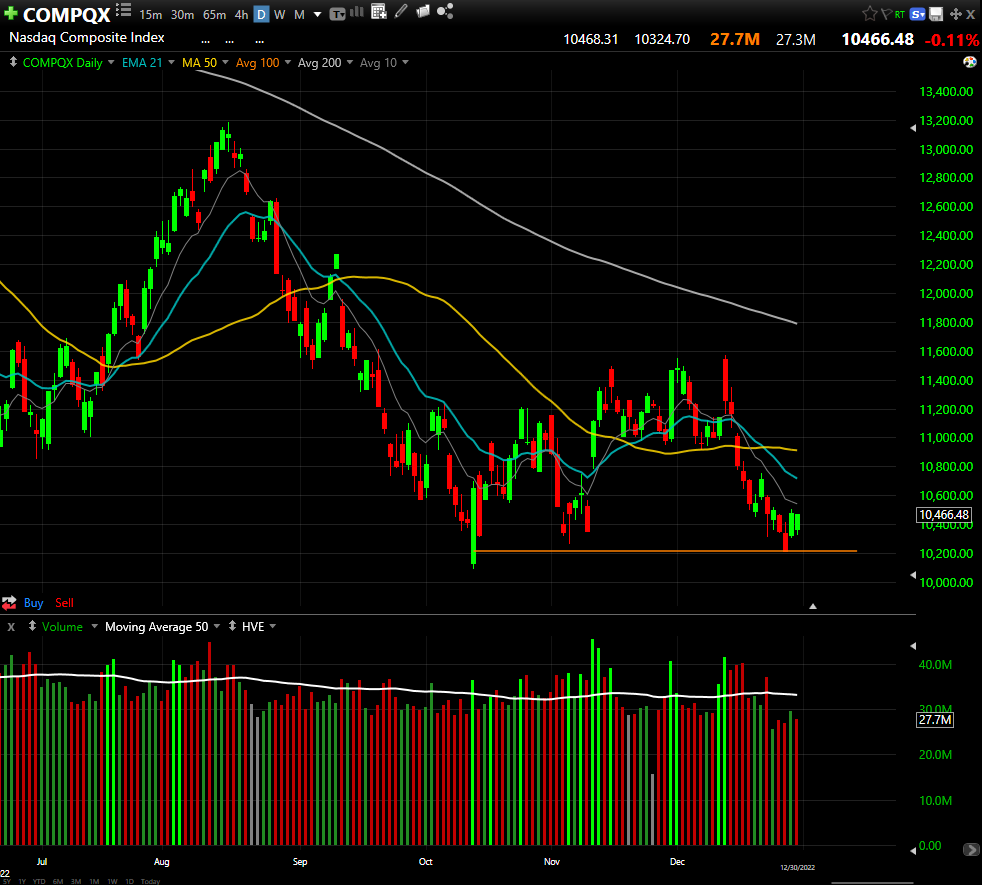Select the Daily (D) time frame
Viewport: 982px width, 885px height.
click(x=261, y=14)
